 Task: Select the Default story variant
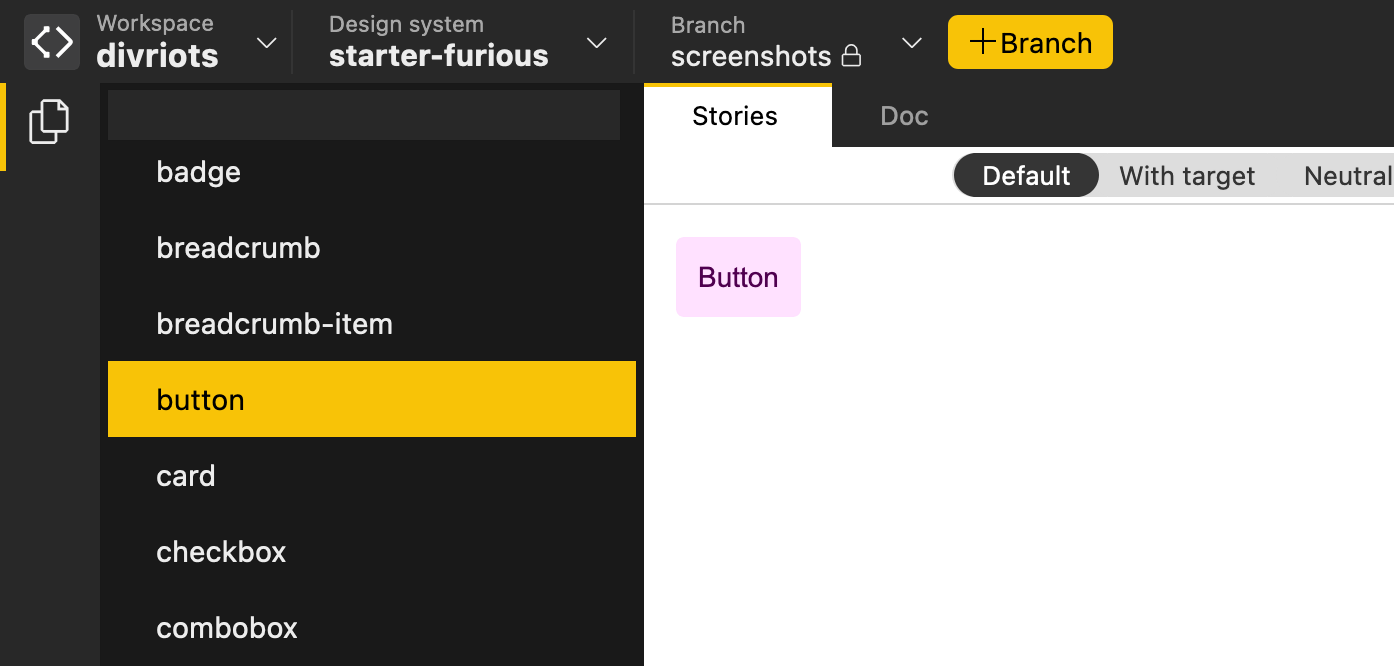tap(1026, 176)
